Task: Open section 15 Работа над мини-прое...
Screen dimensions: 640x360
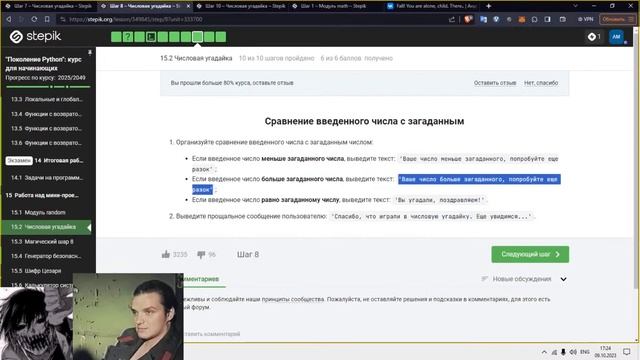Action: tap(42, 195)
